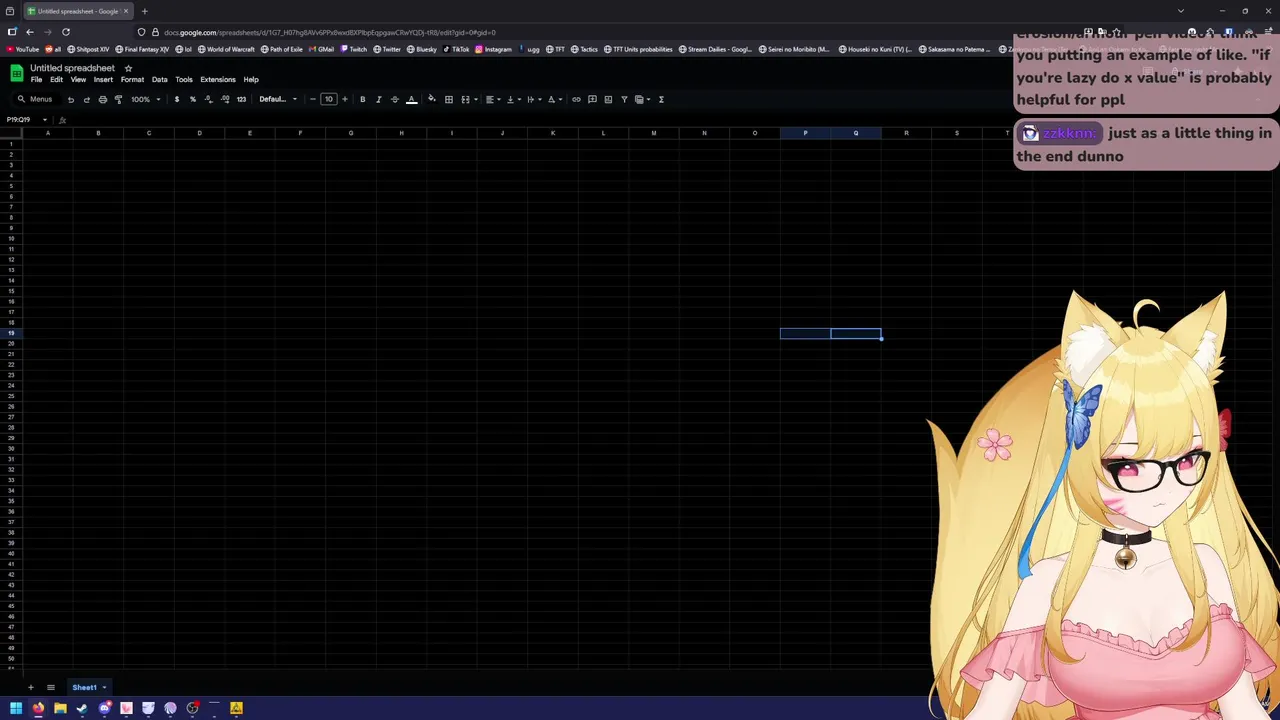Open the Twitch bookmark
The image size is (1280, 720).
pyautogui.click(x=354, y=49)
